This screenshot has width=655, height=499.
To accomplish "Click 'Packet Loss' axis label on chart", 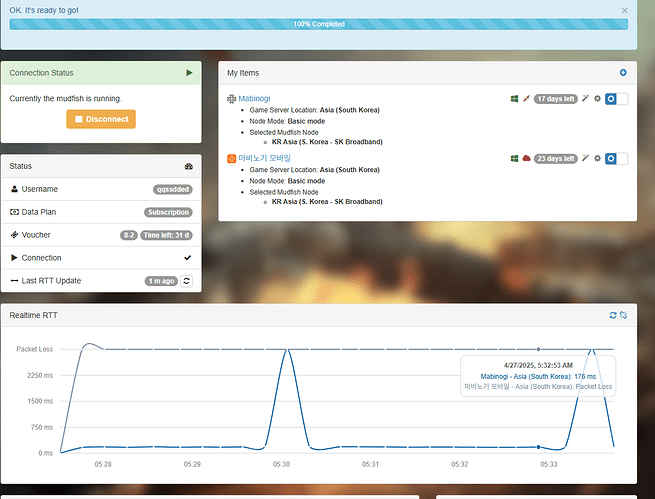I will point(35,349).
